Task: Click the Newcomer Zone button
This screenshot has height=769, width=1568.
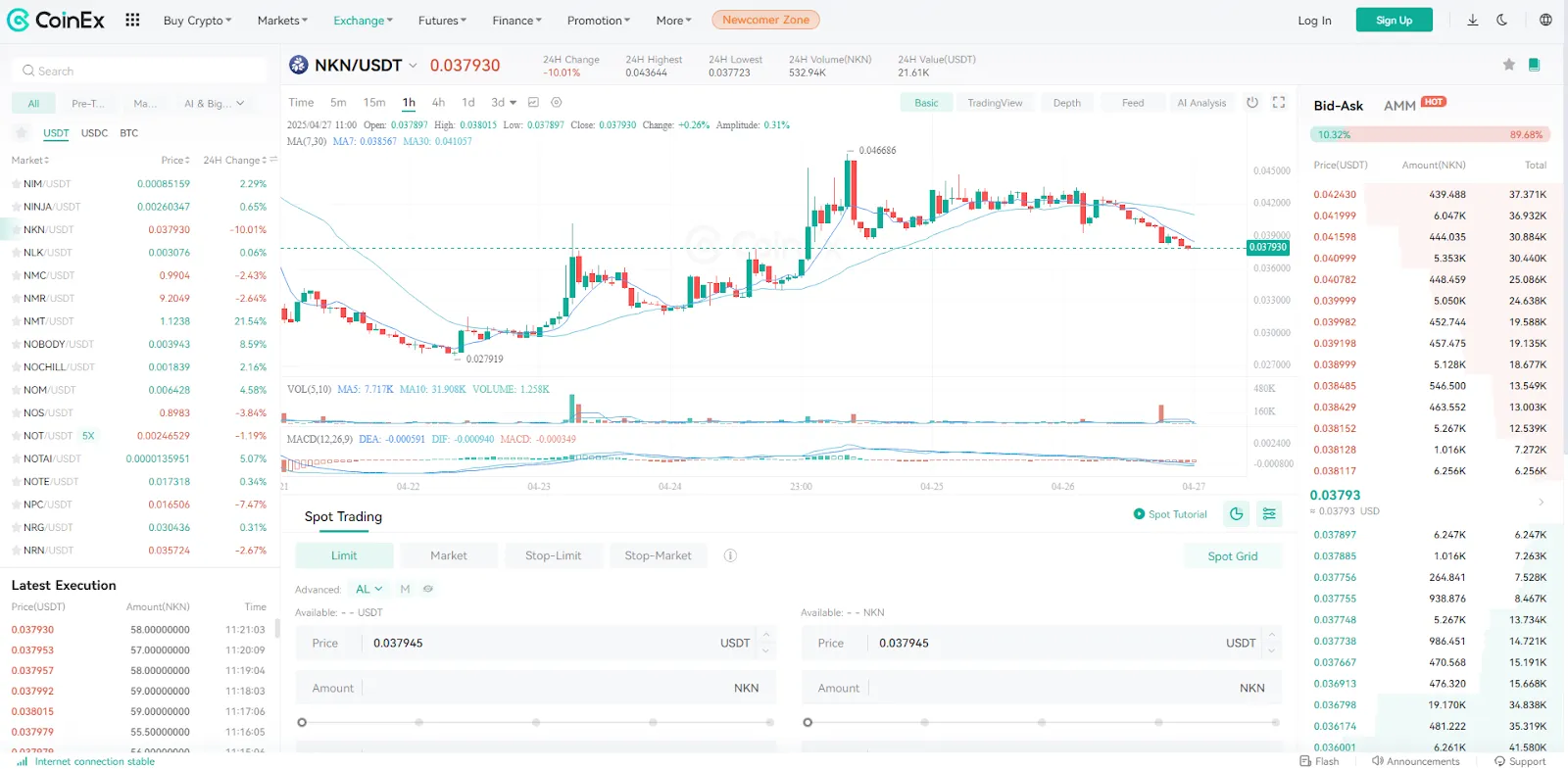Action: pos(765,20)
